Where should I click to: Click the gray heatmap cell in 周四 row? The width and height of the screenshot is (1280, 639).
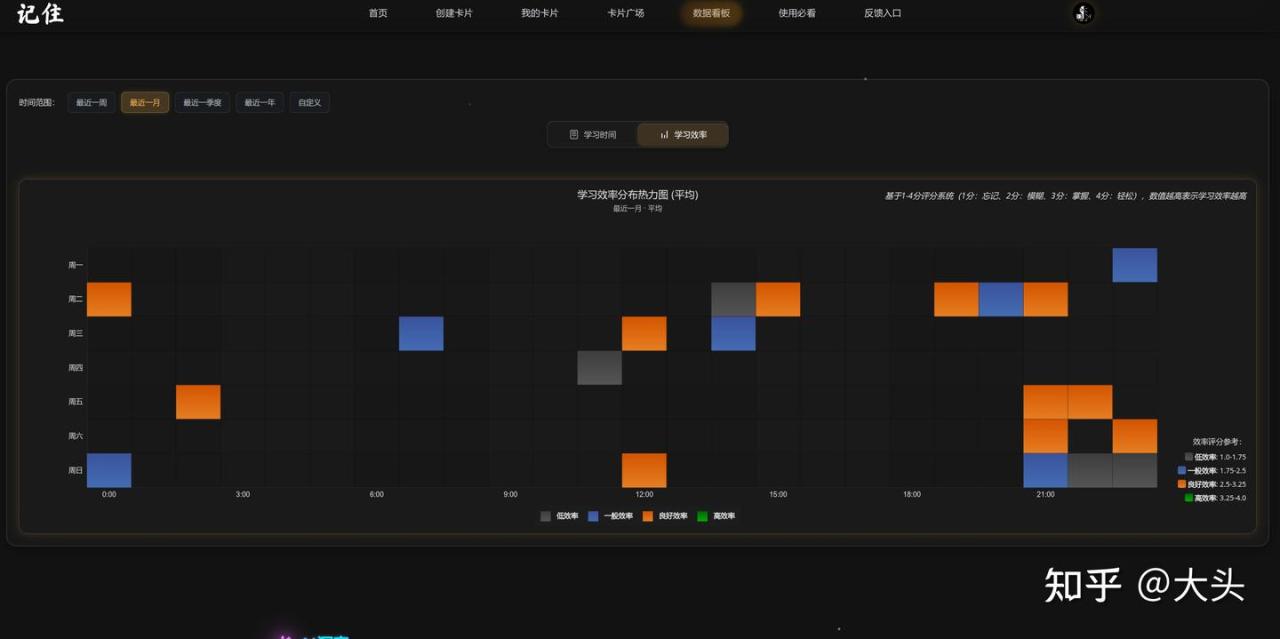click(x=599, y=367)
